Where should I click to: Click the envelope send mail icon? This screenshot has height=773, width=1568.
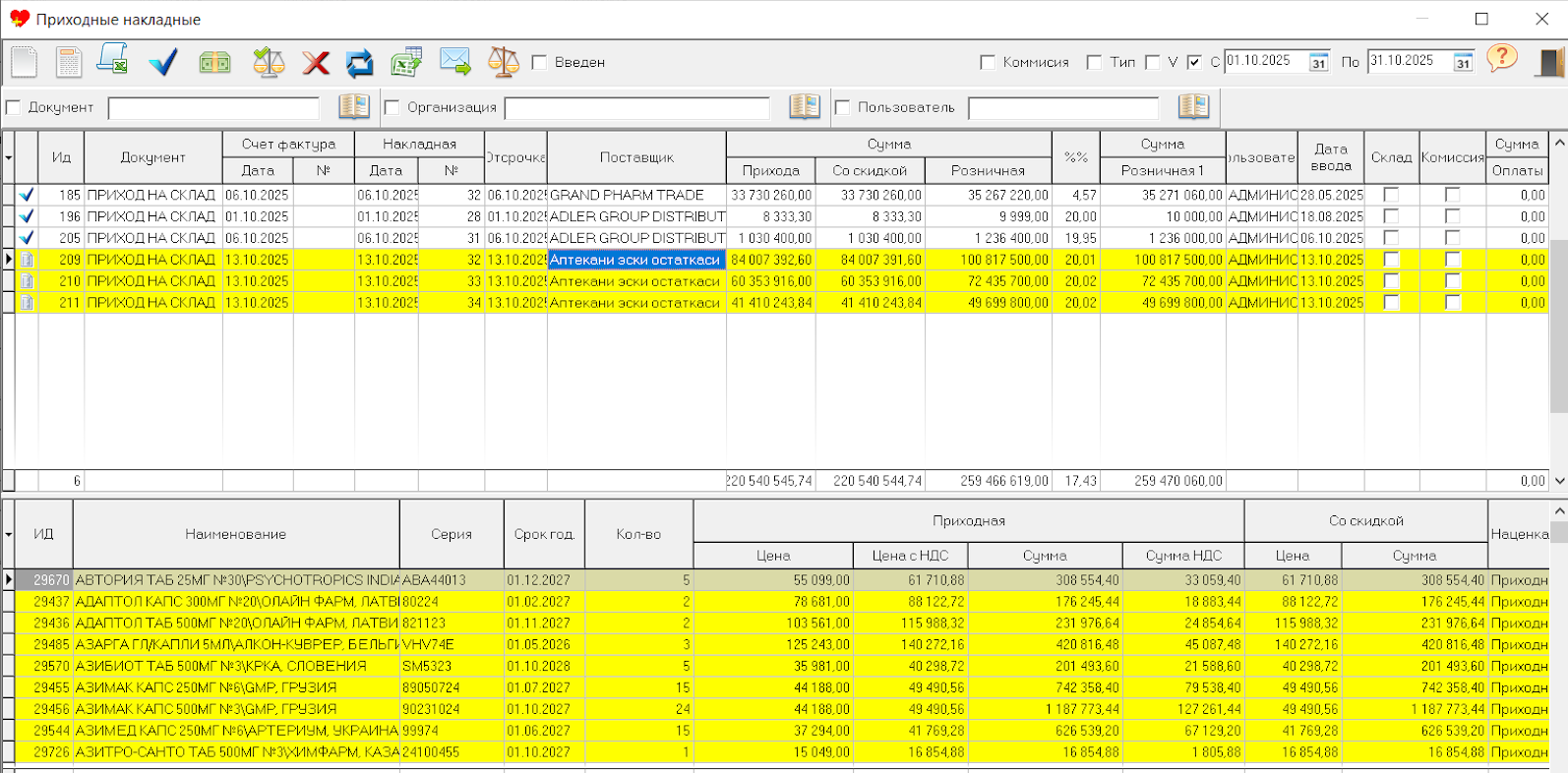click(x=454, y=62)
